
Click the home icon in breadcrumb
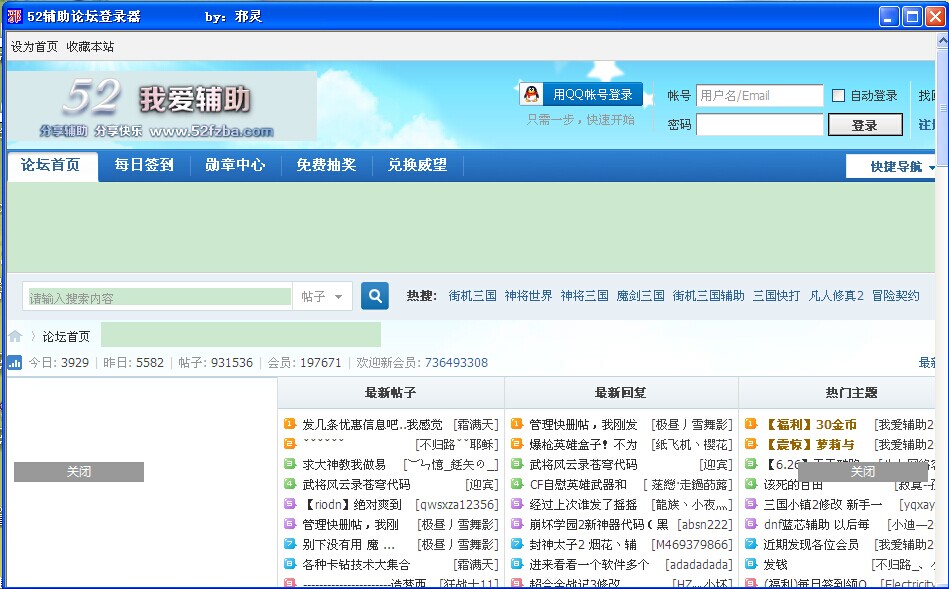point(15,336)
